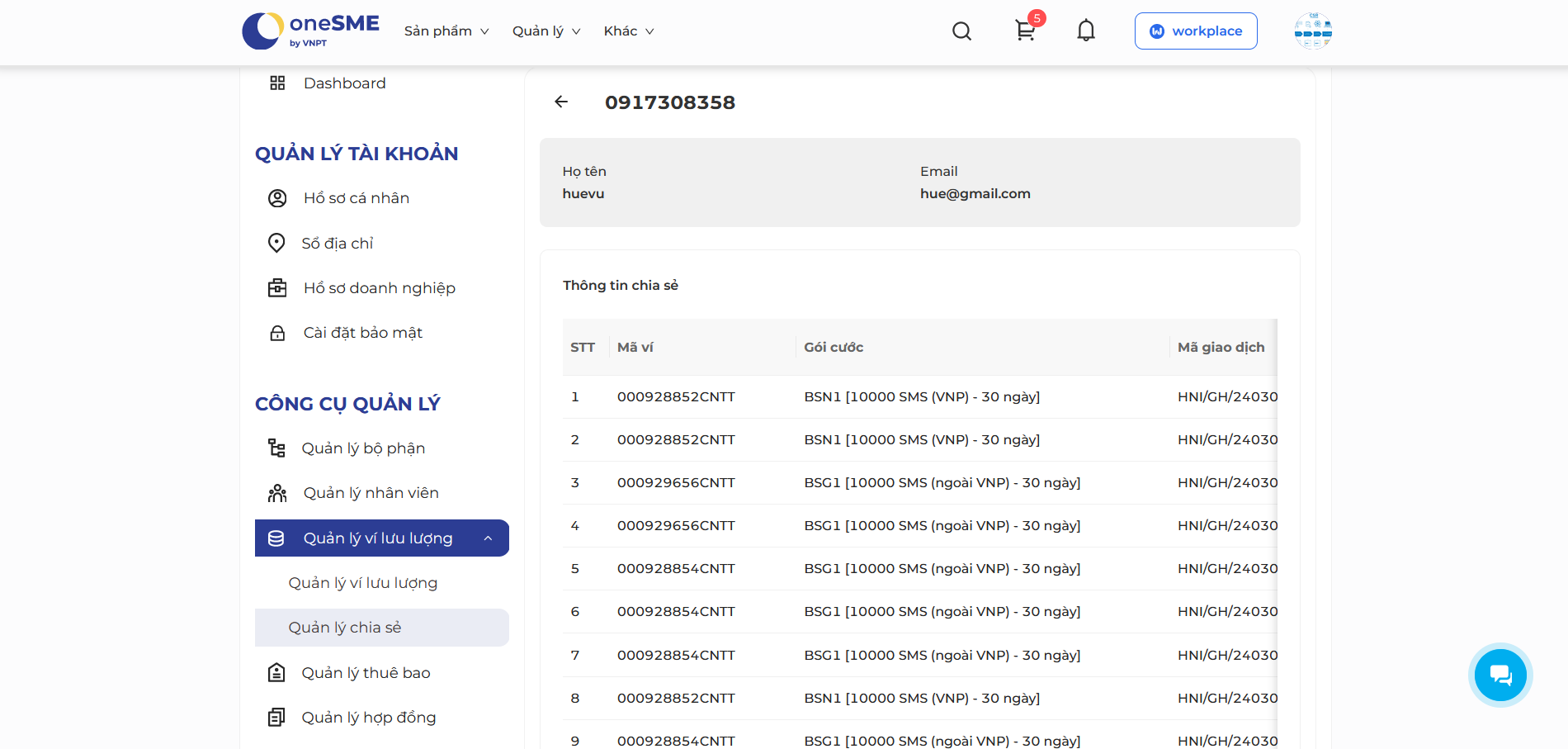Expand the Quản lý dropdown menu
The height and width of the screenshot is (749, 1568).
(x=546, y=31)
